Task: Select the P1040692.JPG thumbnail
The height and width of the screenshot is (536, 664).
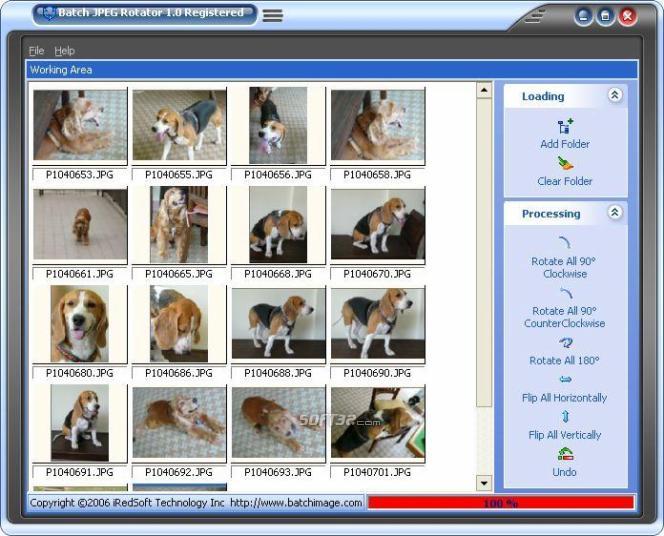Action: (179, 423)
